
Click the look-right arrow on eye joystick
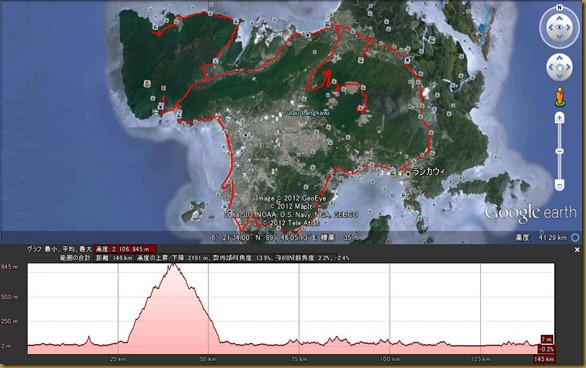[x=568, y=27]
